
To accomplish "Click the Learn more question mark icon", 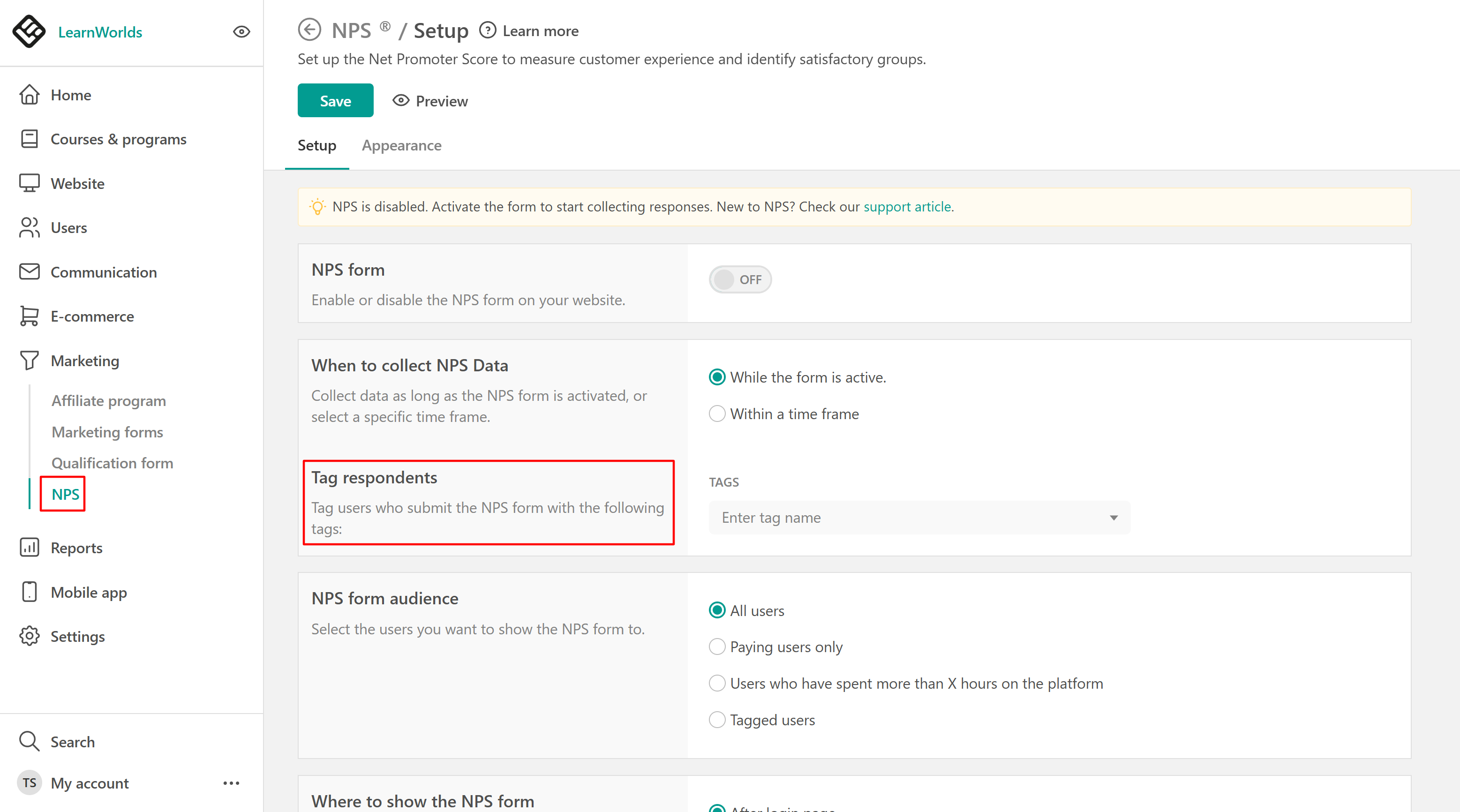I will 488,30.
